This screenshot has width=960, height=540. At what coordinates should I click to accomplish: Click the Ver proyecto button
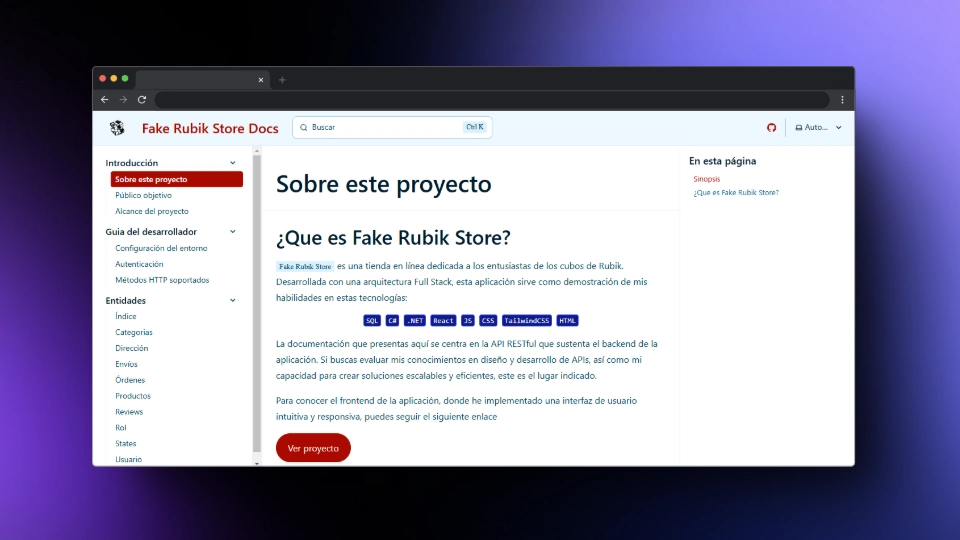point(313,448)
